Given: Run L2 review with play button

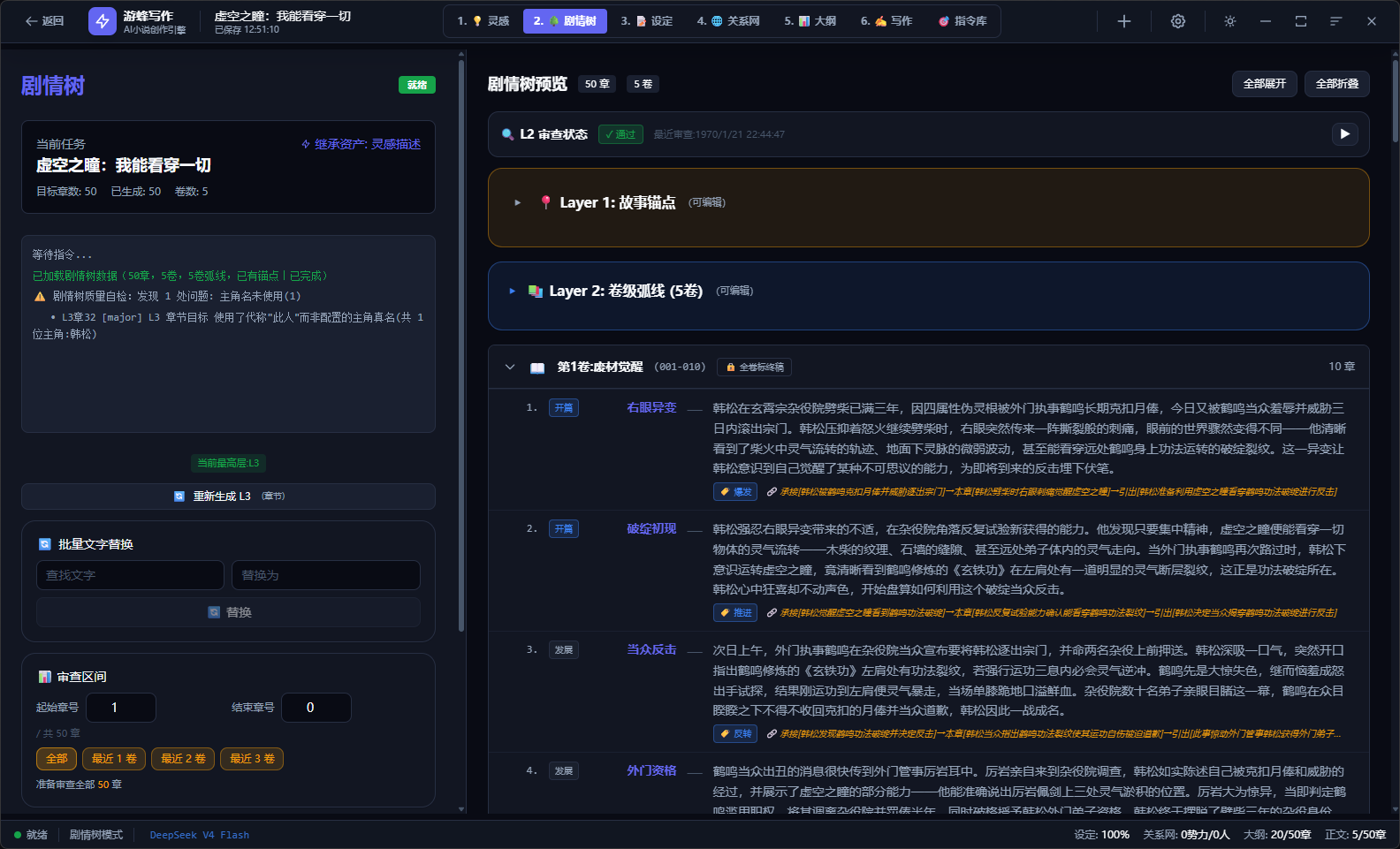Looking at the screenshot, I should click(1344, 134).
